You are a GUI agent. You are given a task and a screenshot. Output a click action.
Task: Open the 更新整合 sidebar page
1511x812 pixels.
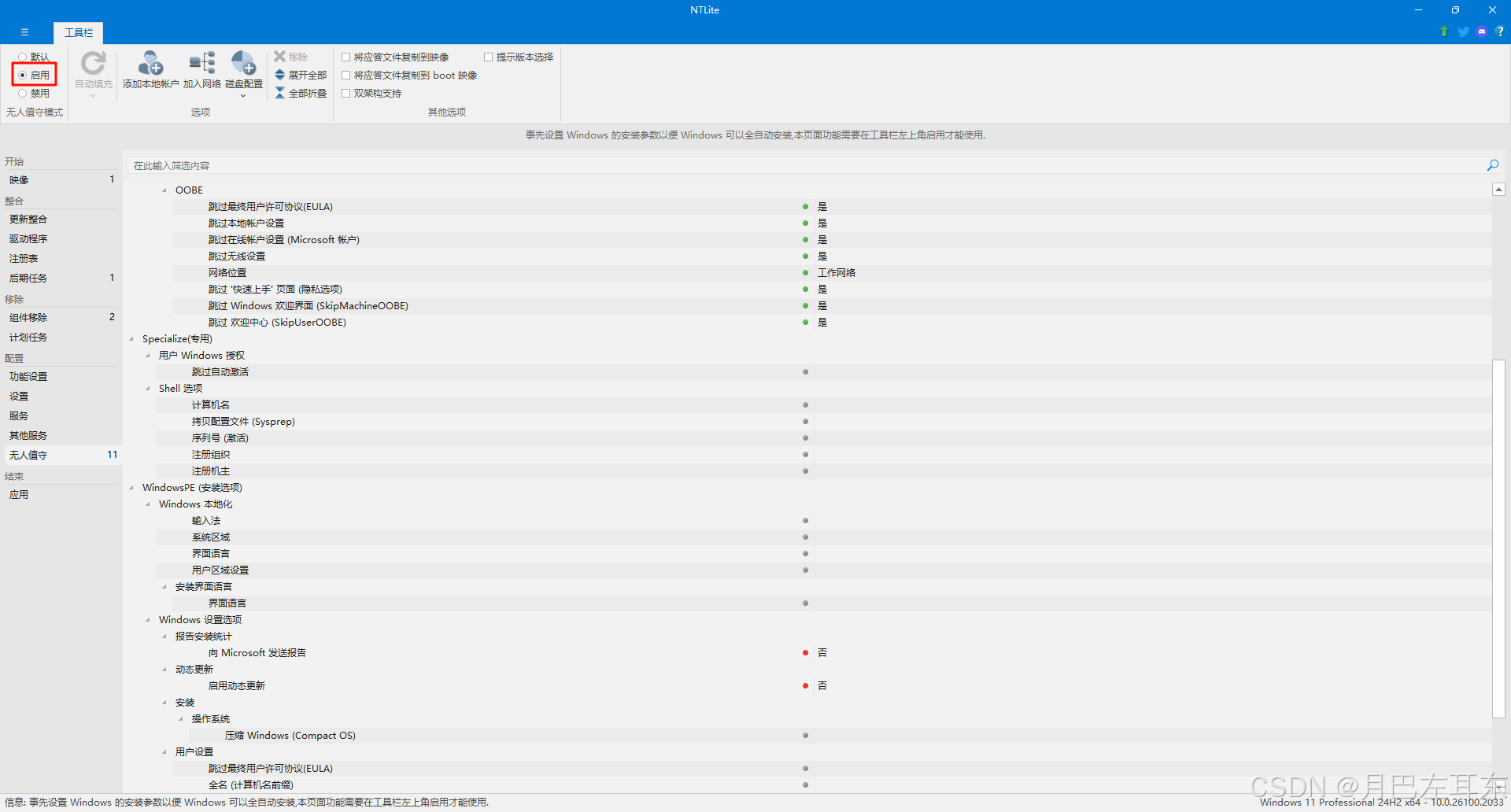point(61,220)
